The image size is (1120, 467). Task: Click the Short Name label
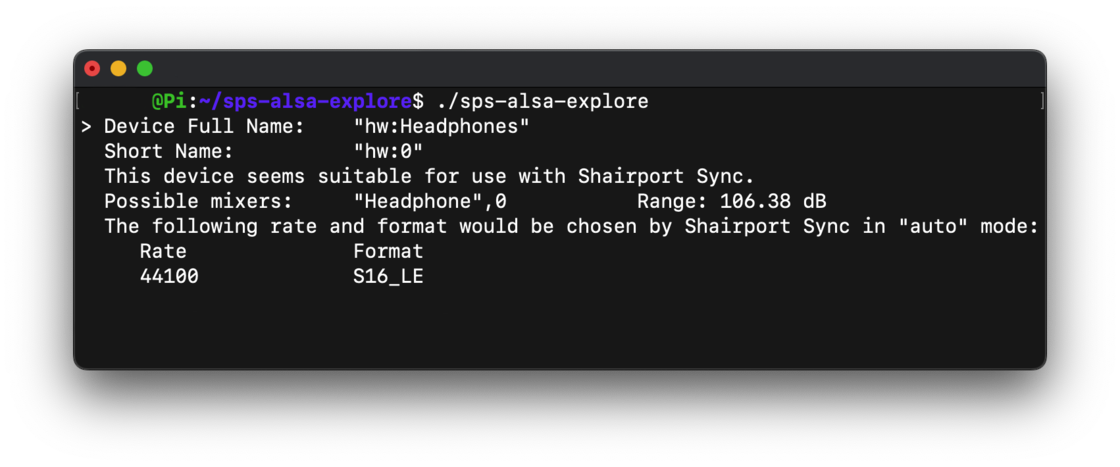pyautogui.click(x=169, y=152)
